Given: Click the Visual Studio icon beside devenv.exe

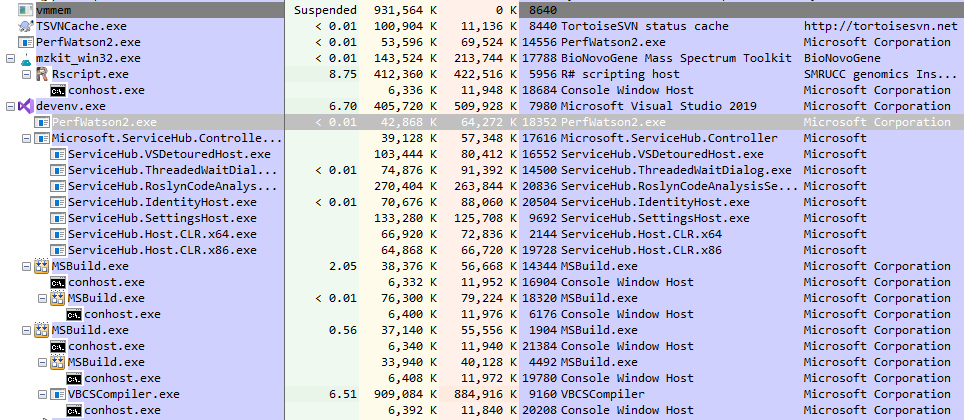Looking at the screenshot, I should tap(26, 106).
